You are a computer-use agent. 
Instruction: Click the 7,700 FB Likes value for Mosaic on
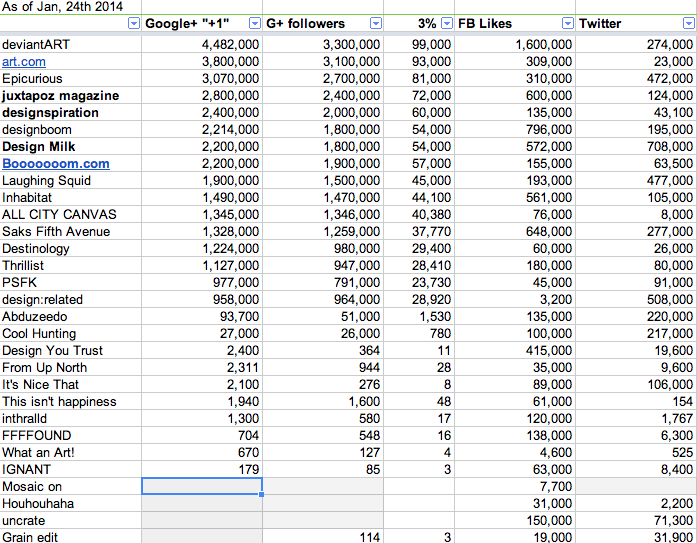pyautogui.click(x=556, y=487)
